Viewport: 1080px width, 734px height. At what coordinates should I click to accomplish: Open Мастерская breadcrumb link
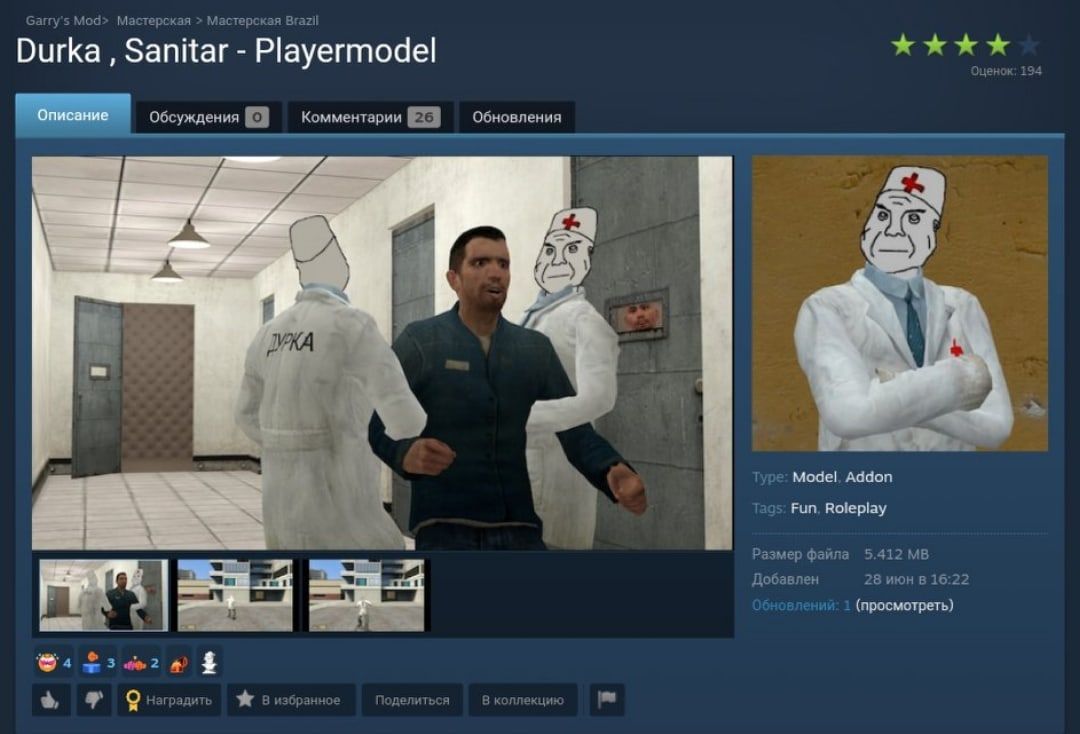pos(154,21)
